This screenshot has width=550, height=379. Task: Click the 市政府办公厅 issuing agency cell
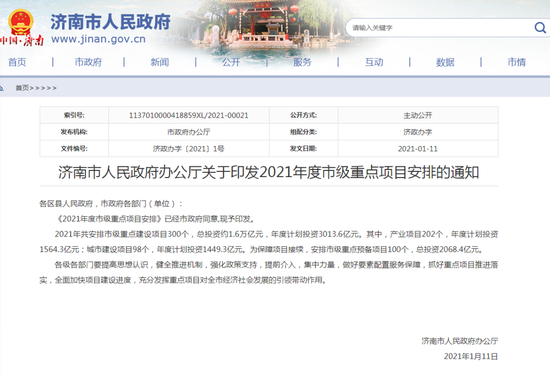pyautogui.click(x=189, y=132)
